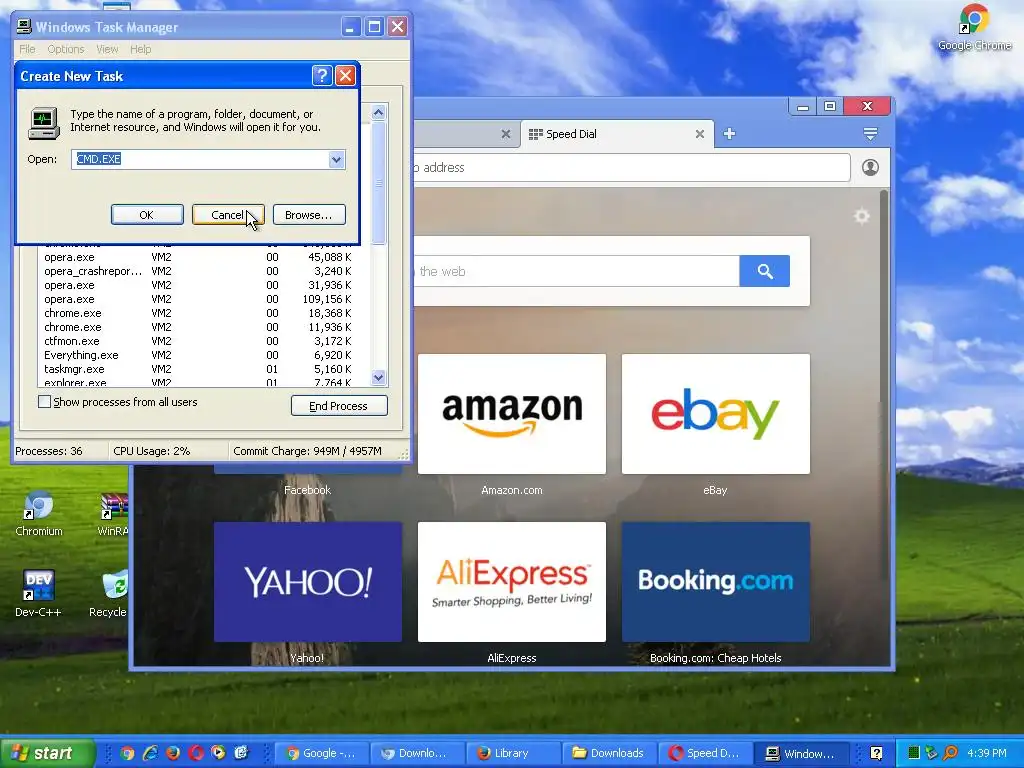Screen dimensions: 1024x768
Task: Launch Firefox from the quick launch bar
Action: tap(173, 753)
